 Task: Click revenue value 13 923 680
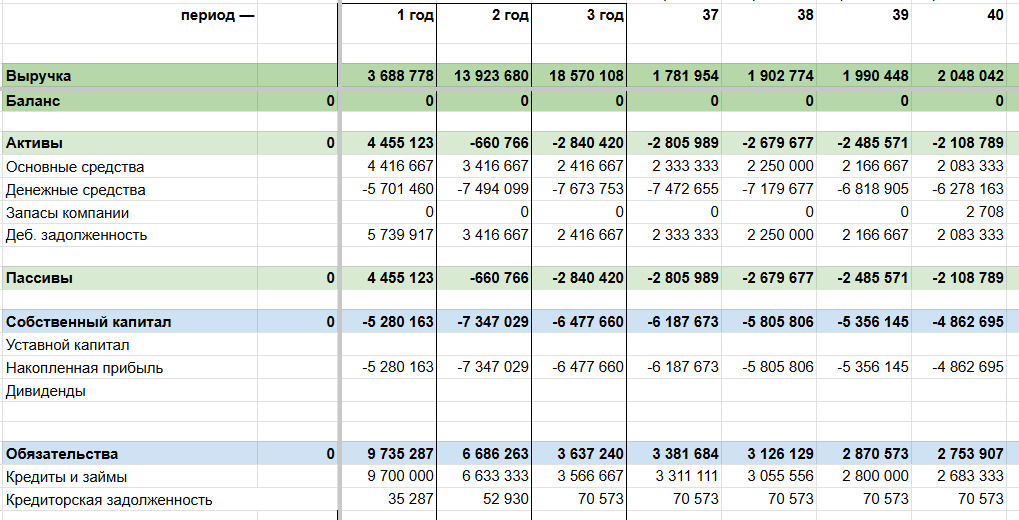[x=484, y=76]
